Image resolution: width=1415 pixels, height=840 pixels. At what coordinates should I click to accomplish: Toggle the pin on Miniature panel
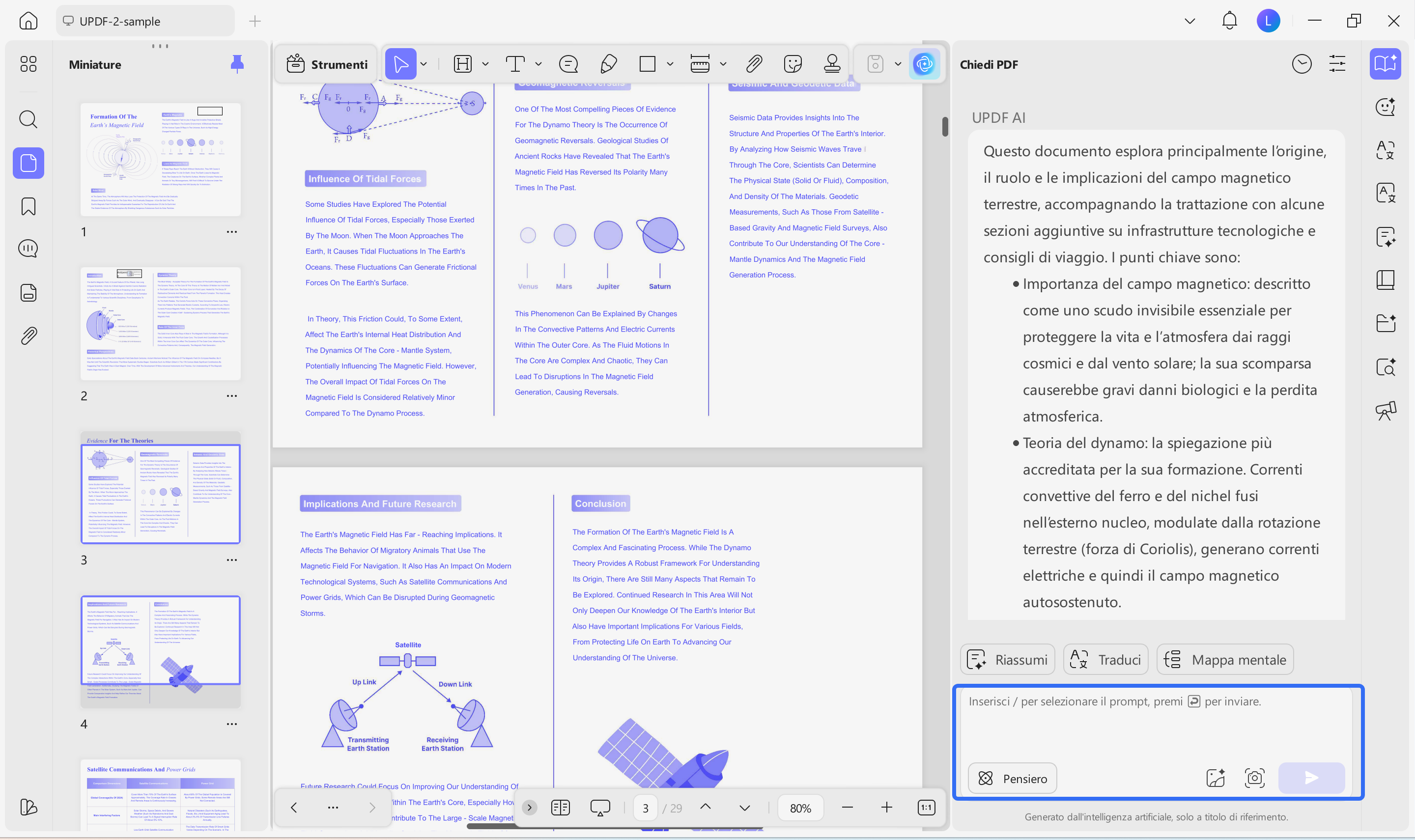coord(237,64)
